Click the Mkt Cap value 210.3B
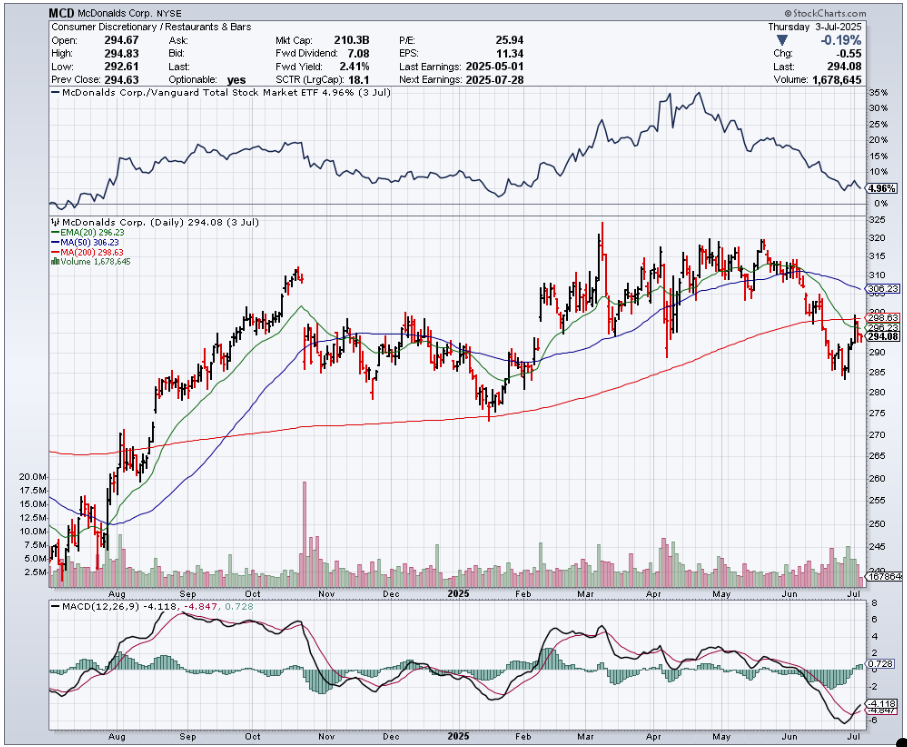The height and width of the screenshot is (747, 907). (x=351, y=40)
